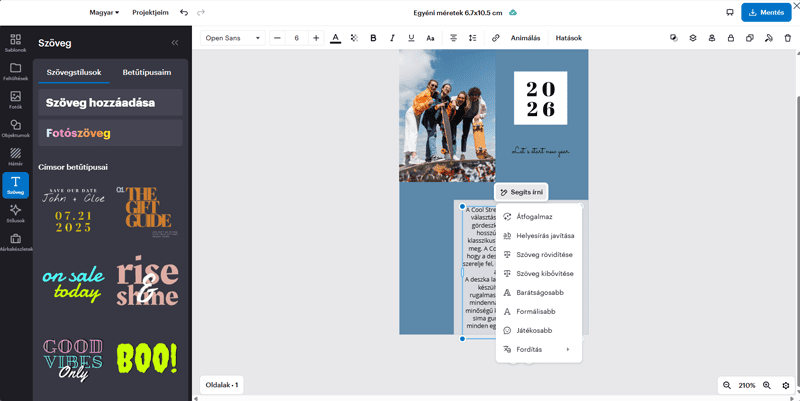Open the Feltöltések uploads panel
The image size is (800, 401).
pos(16,71)
